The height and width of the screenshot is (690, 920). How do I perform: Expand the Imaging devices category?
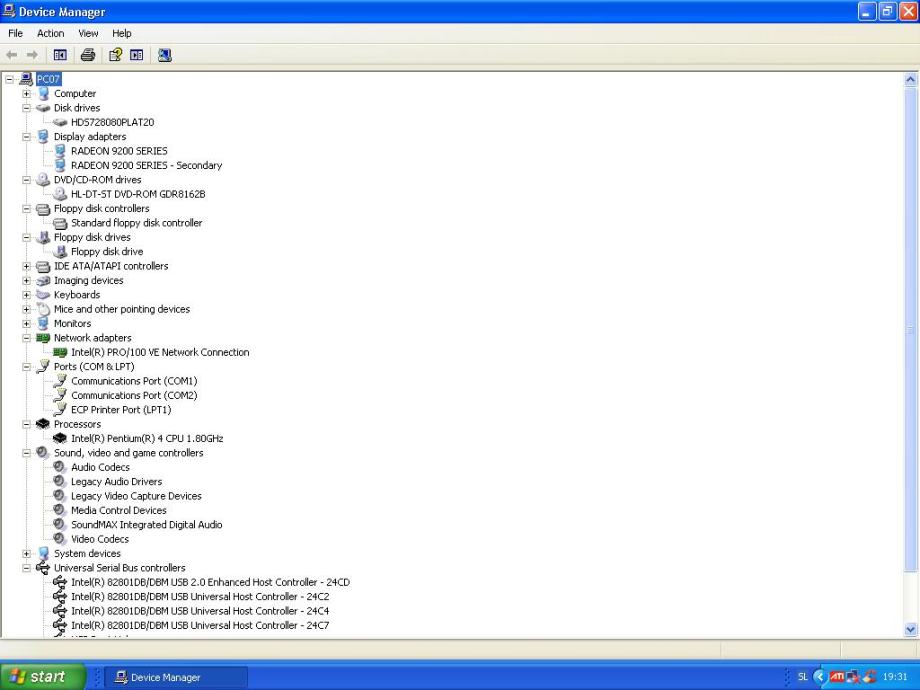pos(26,280)
